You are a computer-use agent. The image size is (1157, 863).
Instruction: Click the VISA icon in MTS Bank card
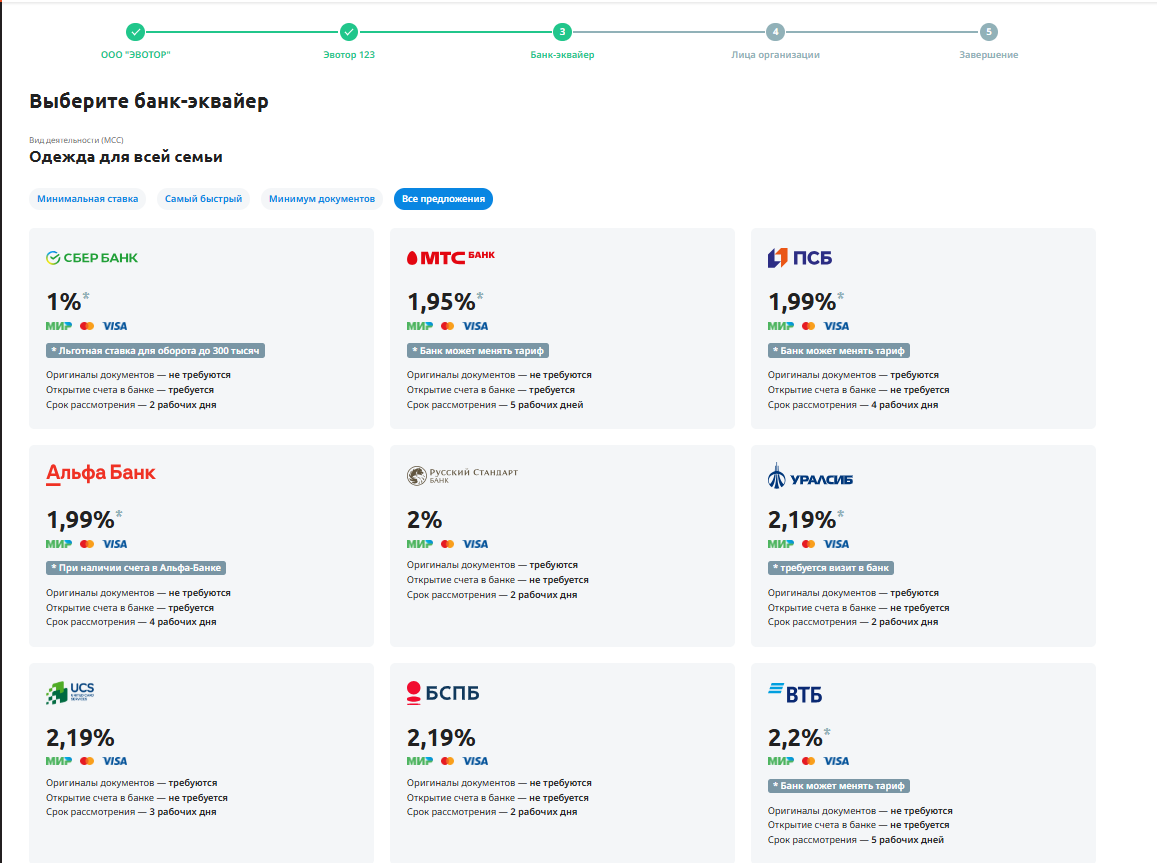476,326
